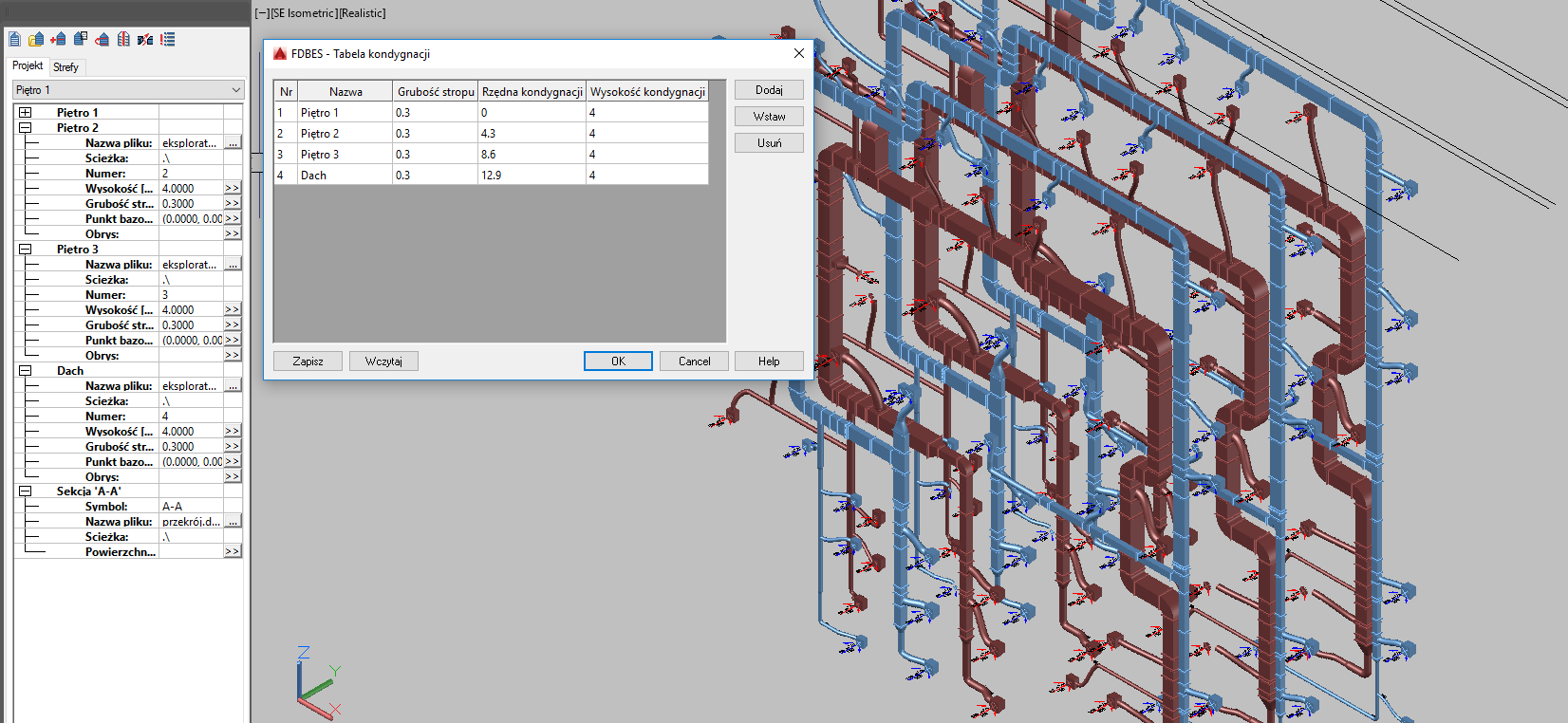Click the building vertical section icon

point(123,39)
